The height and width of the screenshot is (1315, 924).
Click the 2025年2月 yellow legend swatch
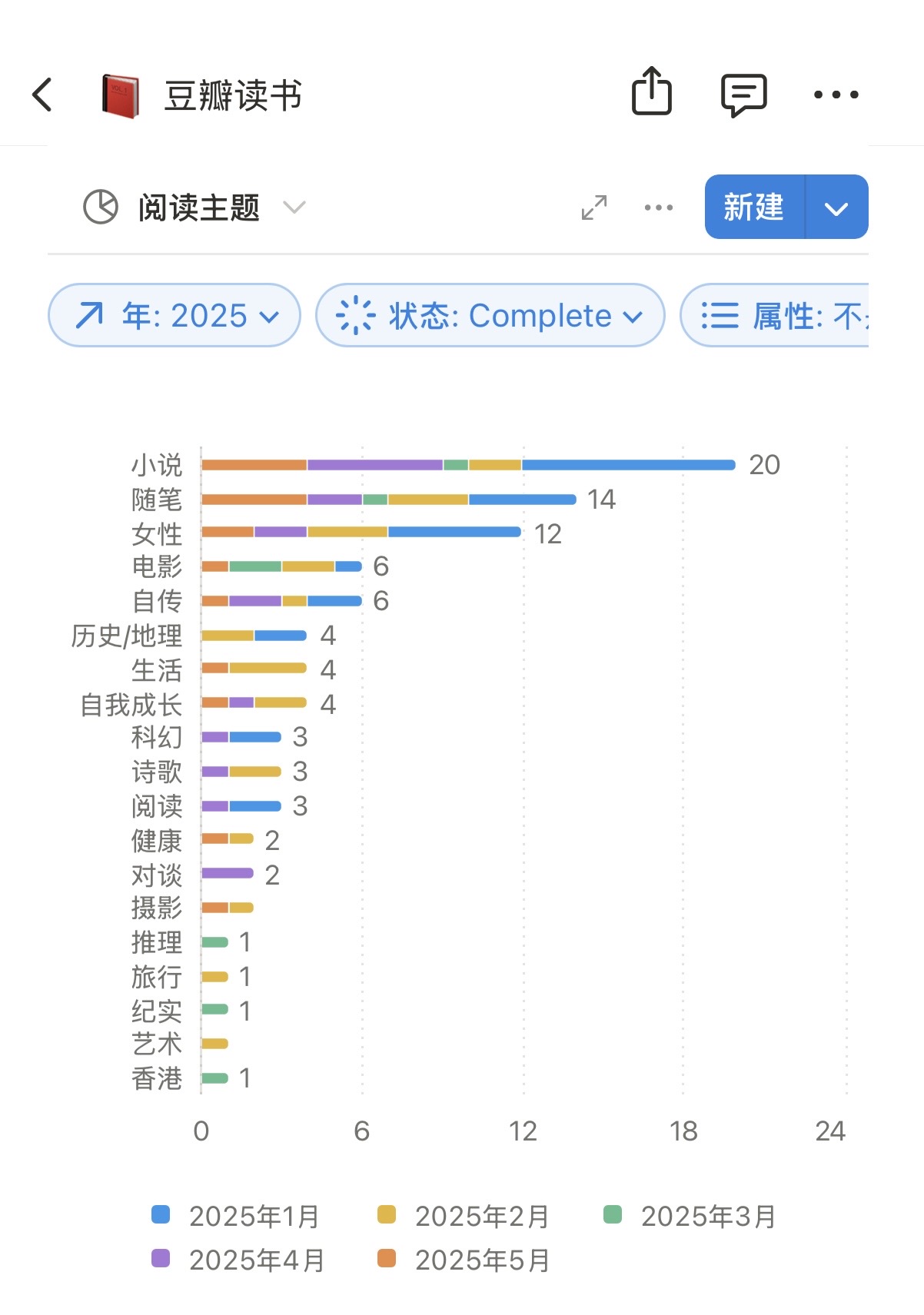click(x=387, y=1215)
